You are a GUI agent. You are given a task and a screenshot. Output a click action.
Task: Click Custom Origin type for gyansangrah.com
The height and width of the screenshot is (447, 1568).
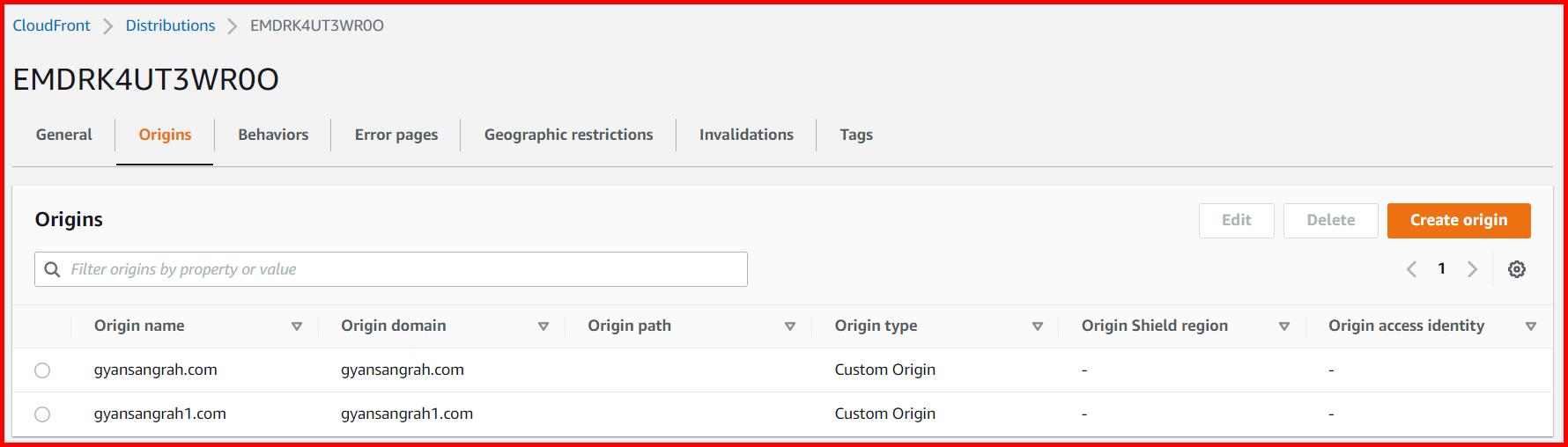885,370
